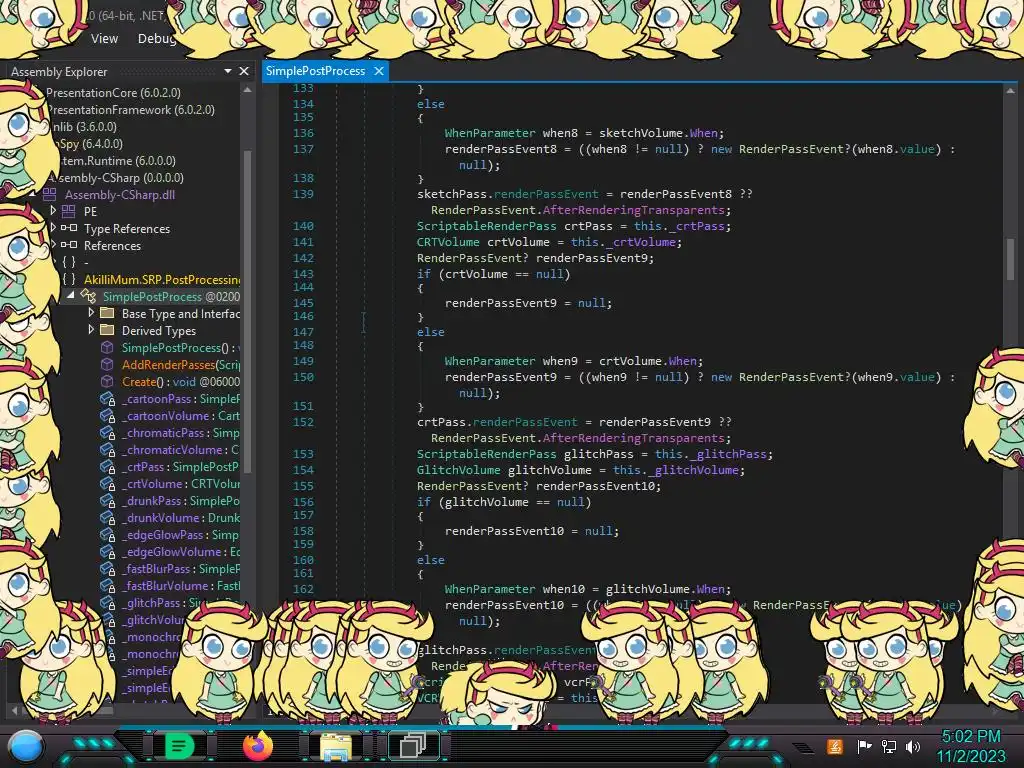The width and height of the screenshot is (1024, 768).
Task: Close the SimplePostProcess tab
Action: tap(379, 71)
